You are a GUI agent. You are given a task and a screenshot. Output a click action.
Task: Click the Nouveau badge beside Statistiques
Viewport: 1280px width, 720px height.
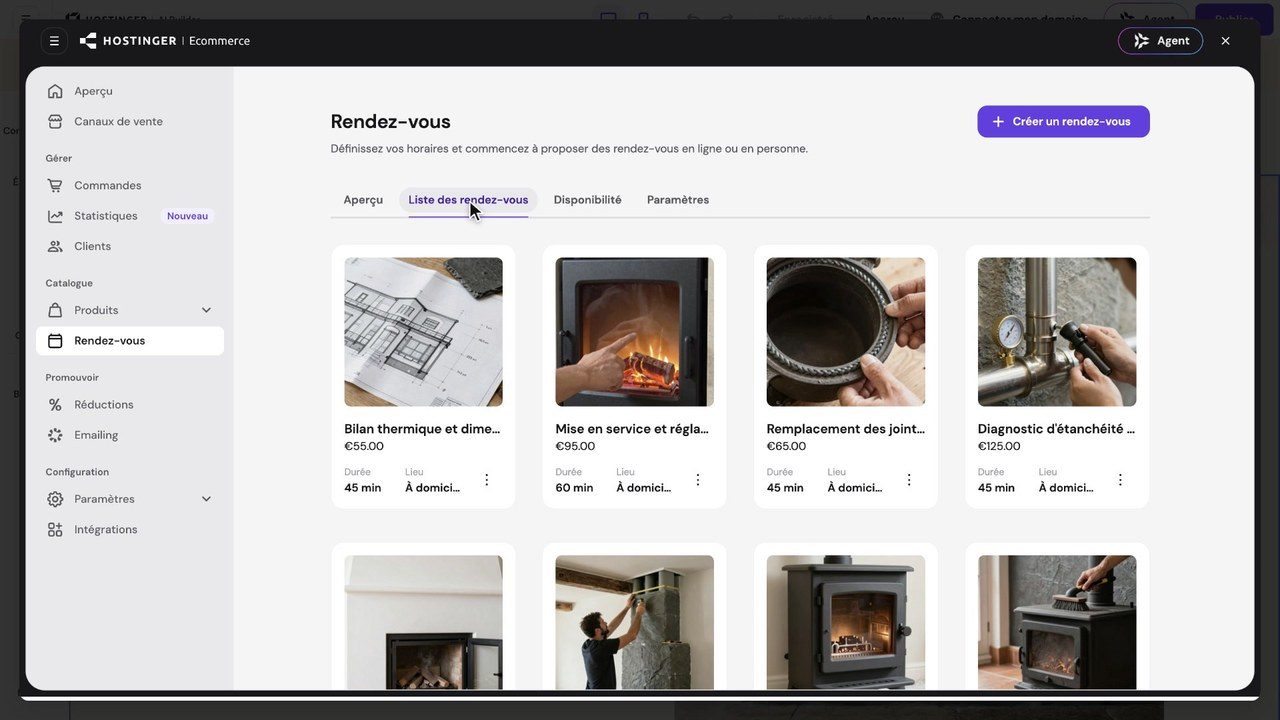coord(188,216)
